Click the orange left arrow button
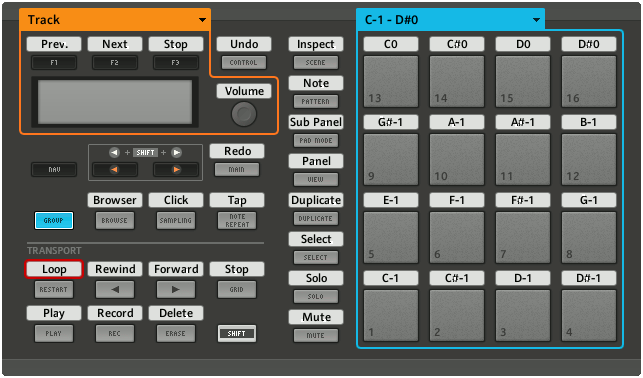This screenshot has width=643, height=378. 115,169
